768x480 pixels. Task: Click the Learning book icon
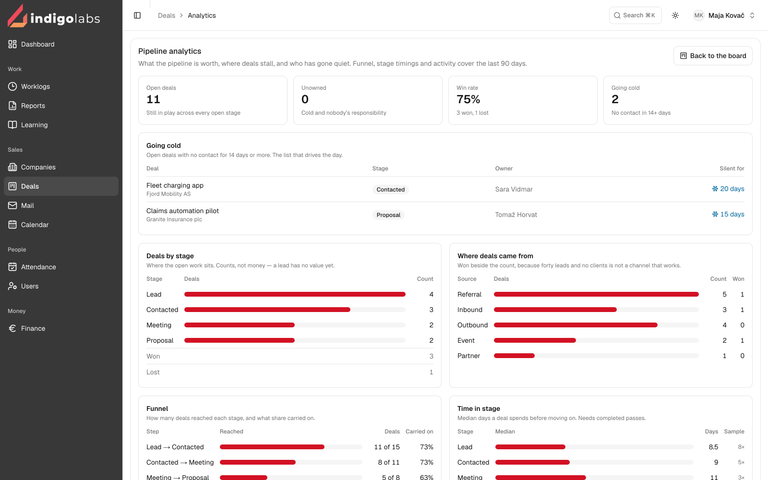(x=12, y=124)
